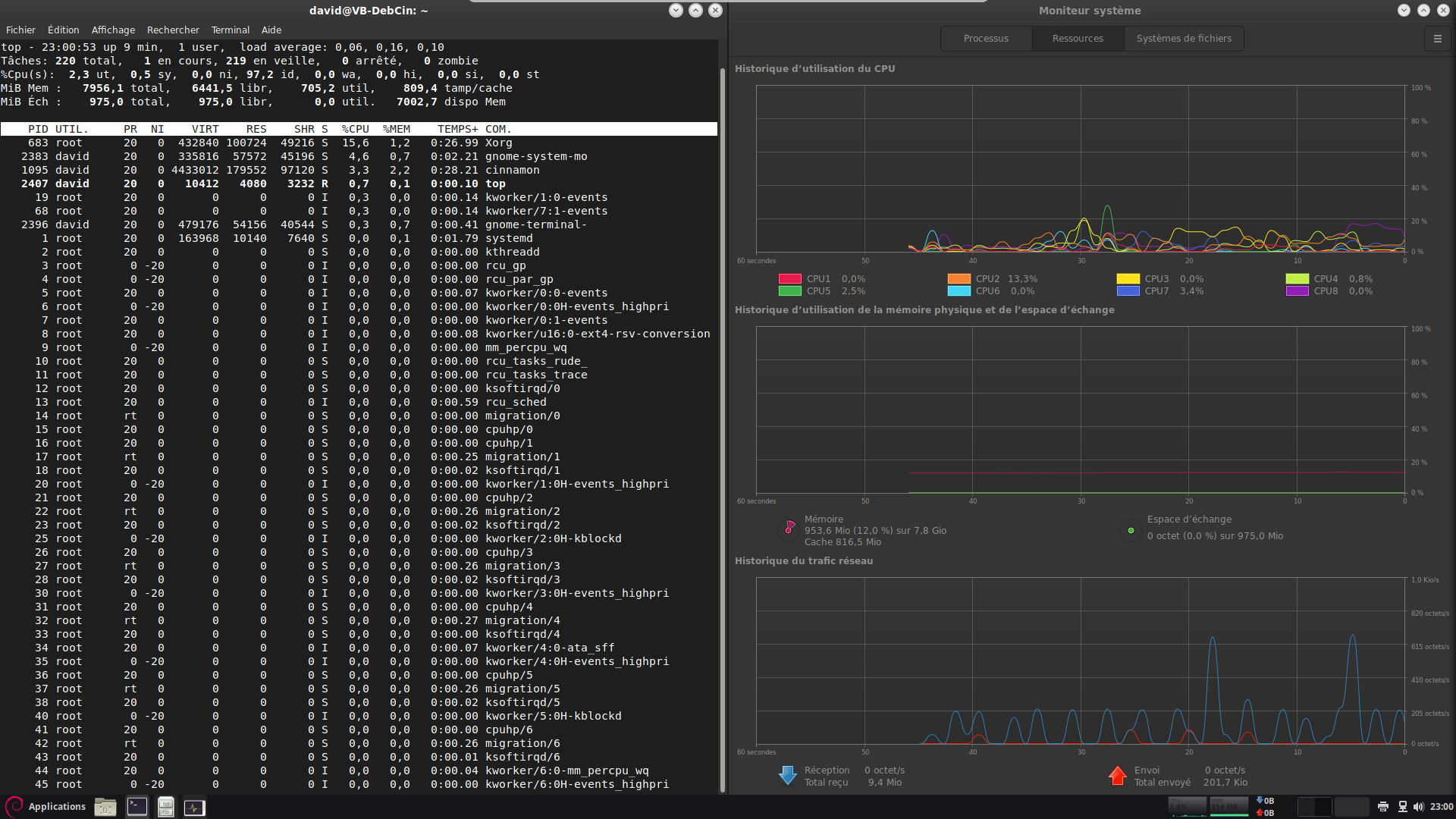Open the Applications menu in the panel
Viewport: 1456px width, 819px height.
click(46, 806)
